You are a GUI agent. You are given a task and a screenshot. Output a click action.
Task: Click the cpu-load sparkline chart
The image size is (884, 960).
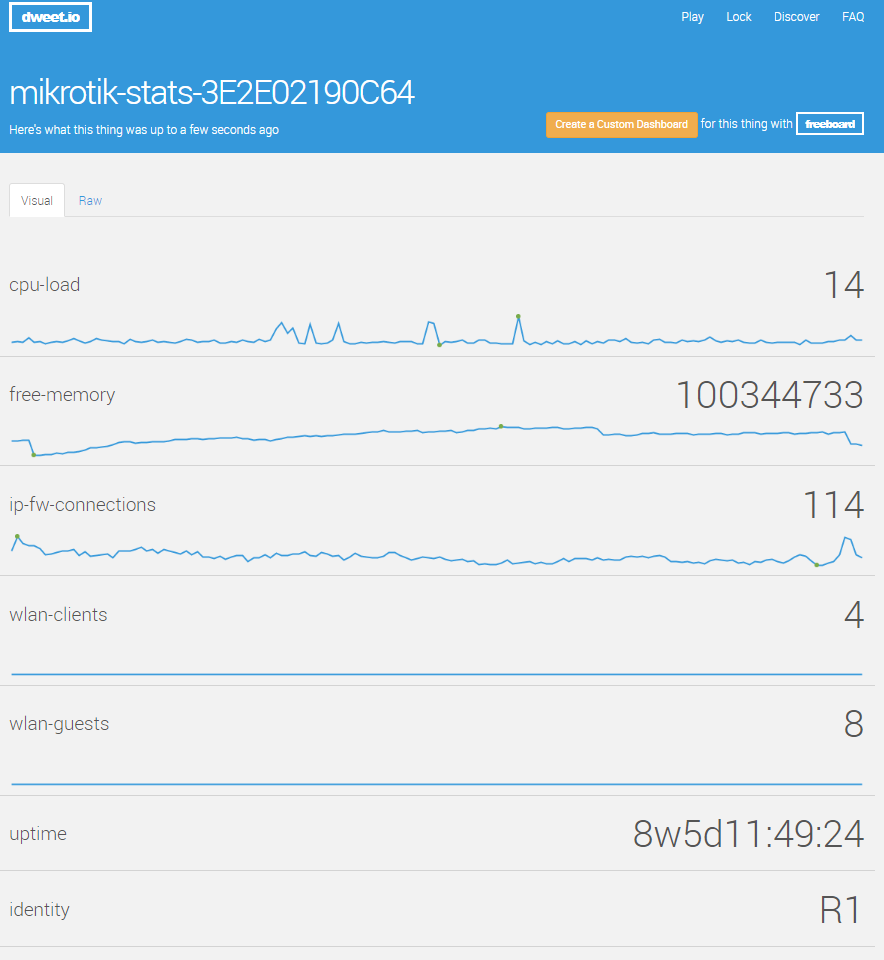point(436,331)
